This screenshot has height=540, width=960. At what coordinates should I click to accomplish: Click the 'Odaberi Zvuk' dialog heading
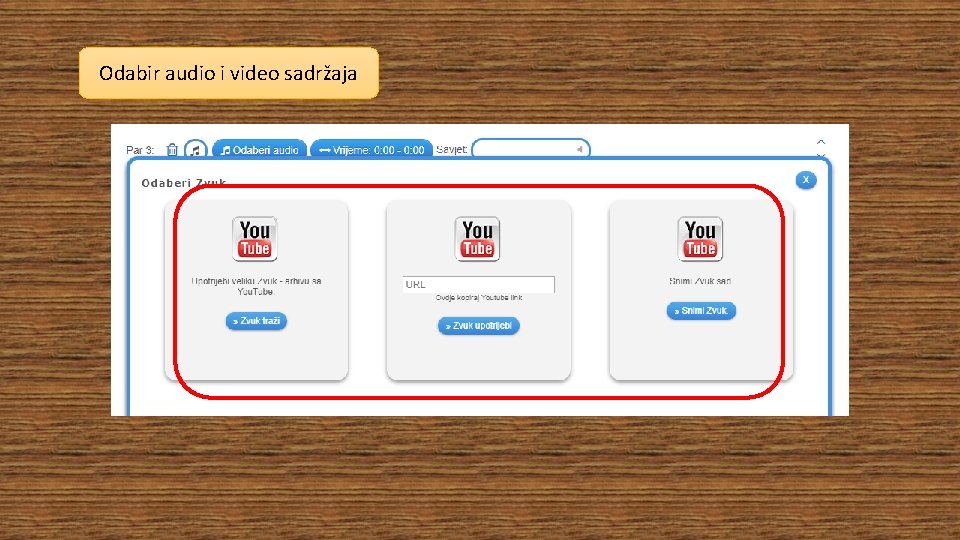click(x=184, y=182)
